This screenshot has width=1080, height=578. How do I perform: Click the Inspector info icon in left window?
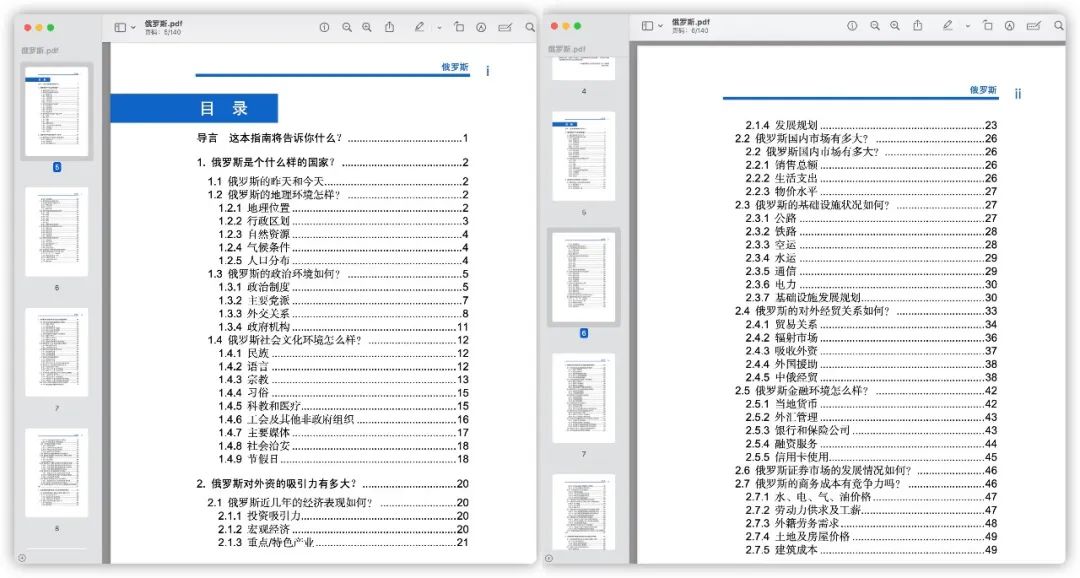pyautogui.click(x=324, y=28)
